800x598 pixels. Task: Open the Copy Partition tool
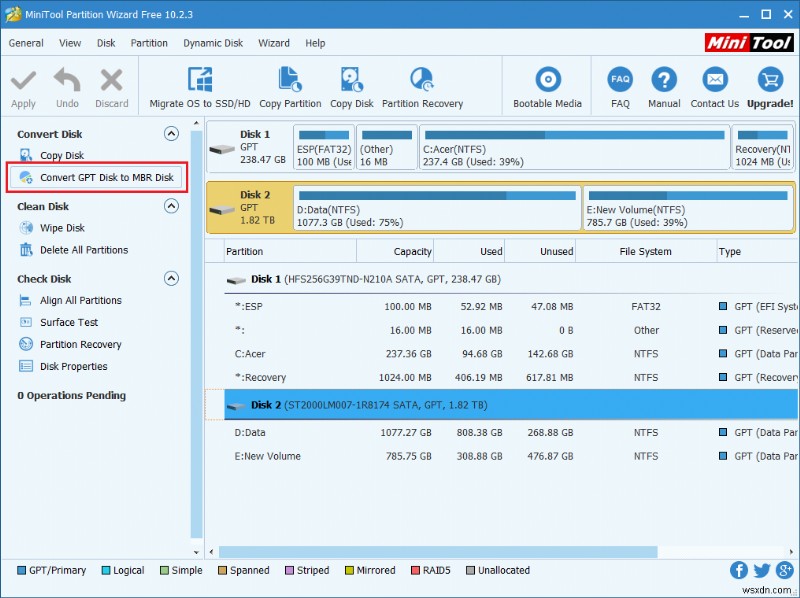pyautogui.click(x=289, y=77)
